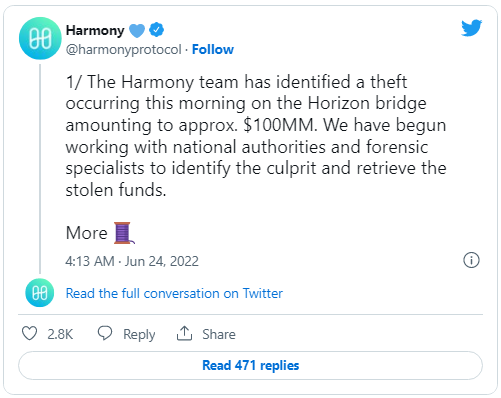Open the @harmonyprotocol handle
Image resolution: width=501 pixels, height=398 pixels.
point(124,50)
